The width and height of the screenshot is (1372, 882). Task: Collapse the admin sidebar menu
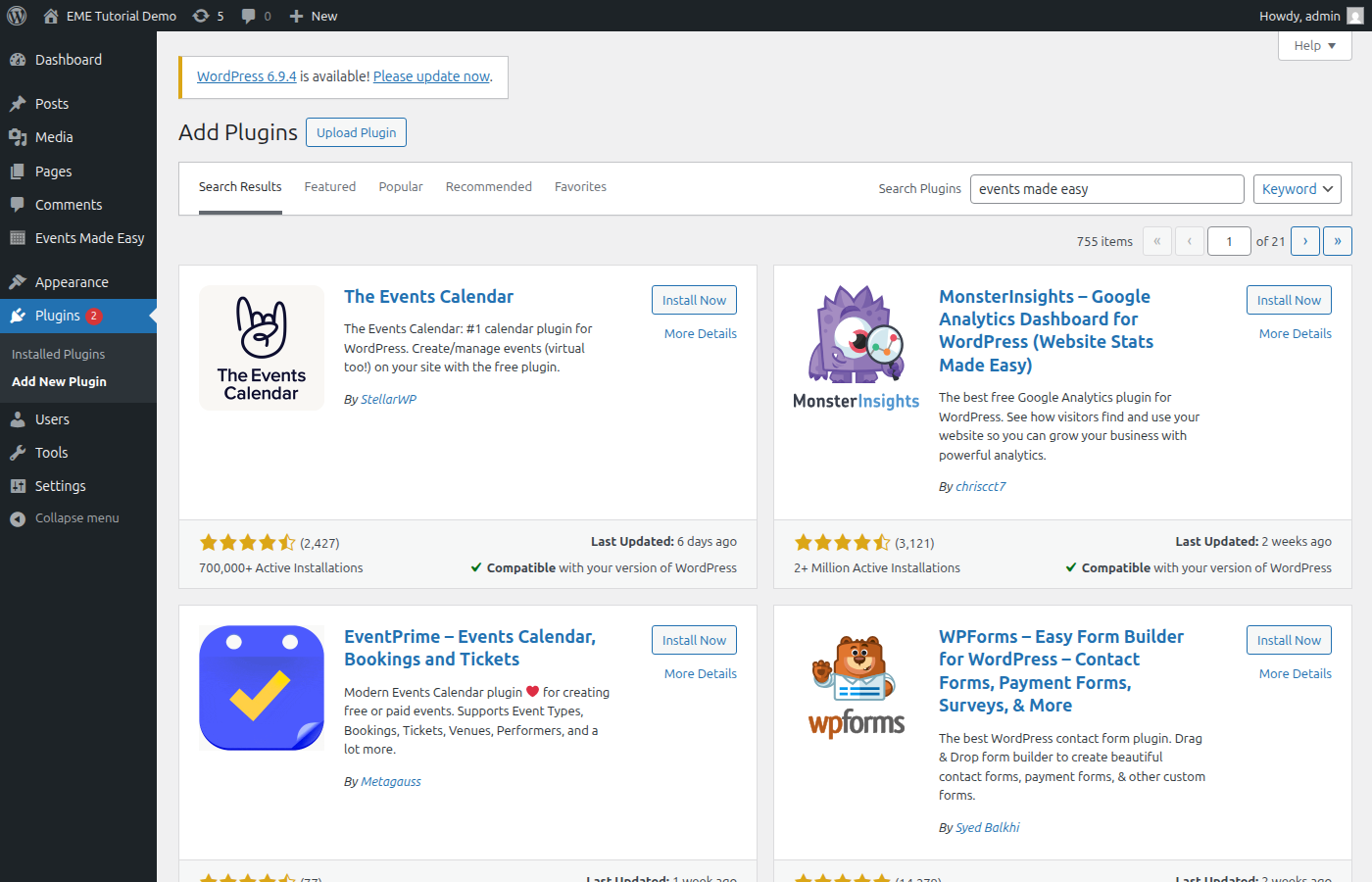click(68, 517)
